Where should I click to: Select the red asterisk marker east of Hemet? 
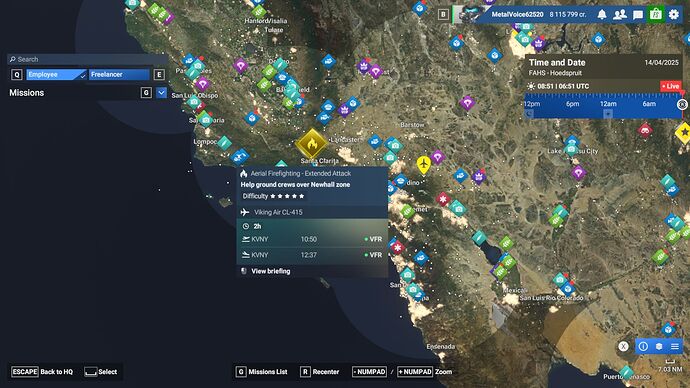click(443, 199)
